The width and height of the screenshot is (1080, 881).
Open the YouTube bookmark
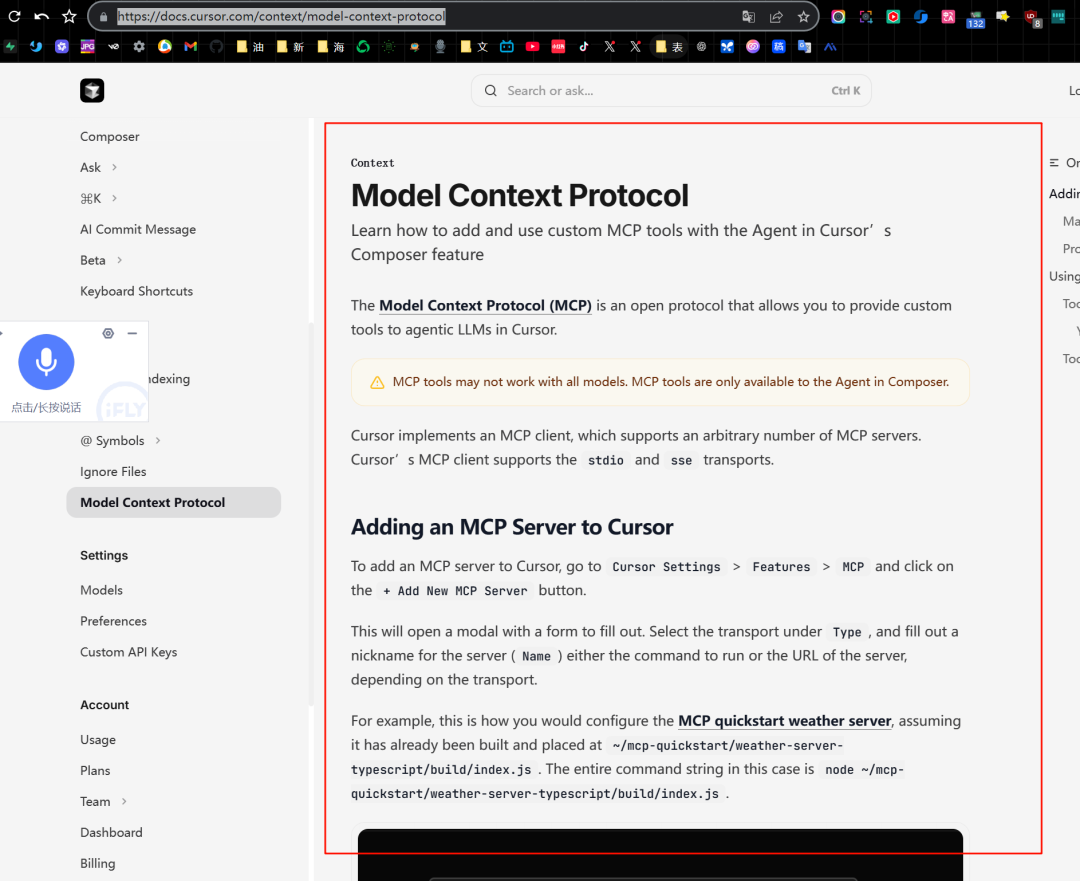coord(532,46)
